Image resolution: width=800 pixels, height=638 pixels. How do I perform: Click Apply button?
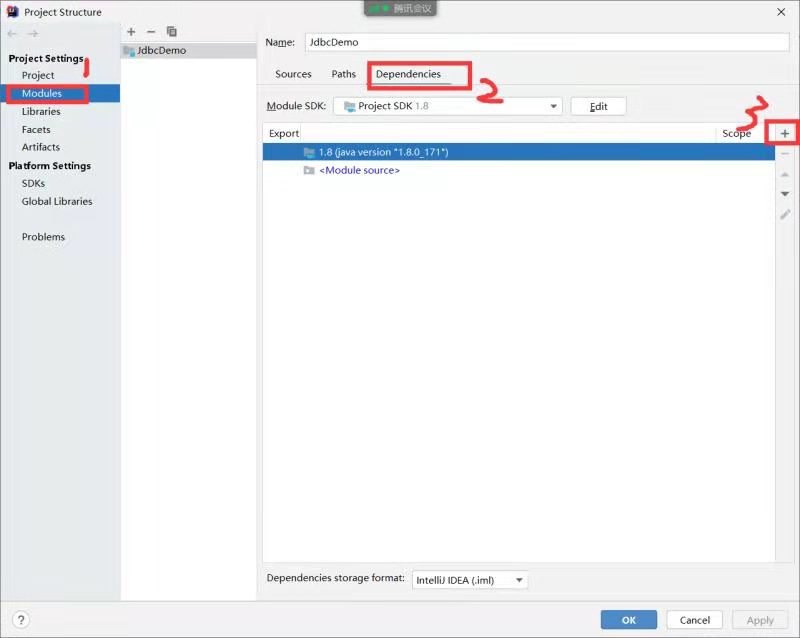(760, 620)
